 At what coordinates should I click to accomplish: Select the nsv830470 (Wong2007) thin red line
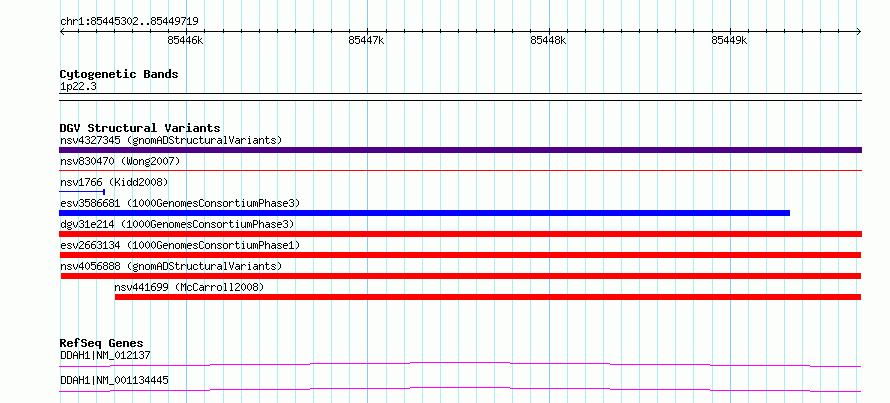click(460, 170)
